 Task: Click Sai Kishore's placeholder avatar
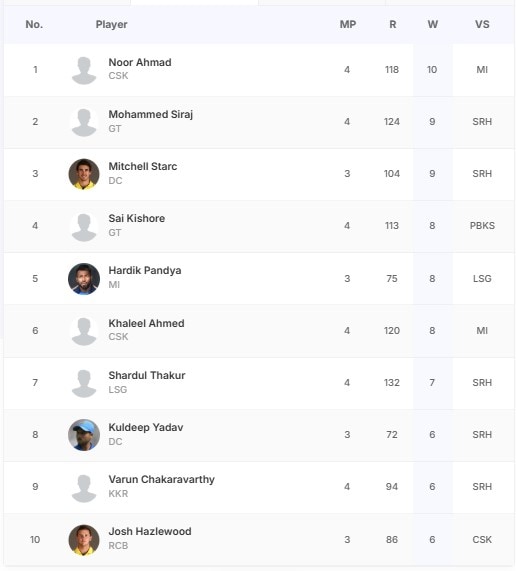pos(84,227)
